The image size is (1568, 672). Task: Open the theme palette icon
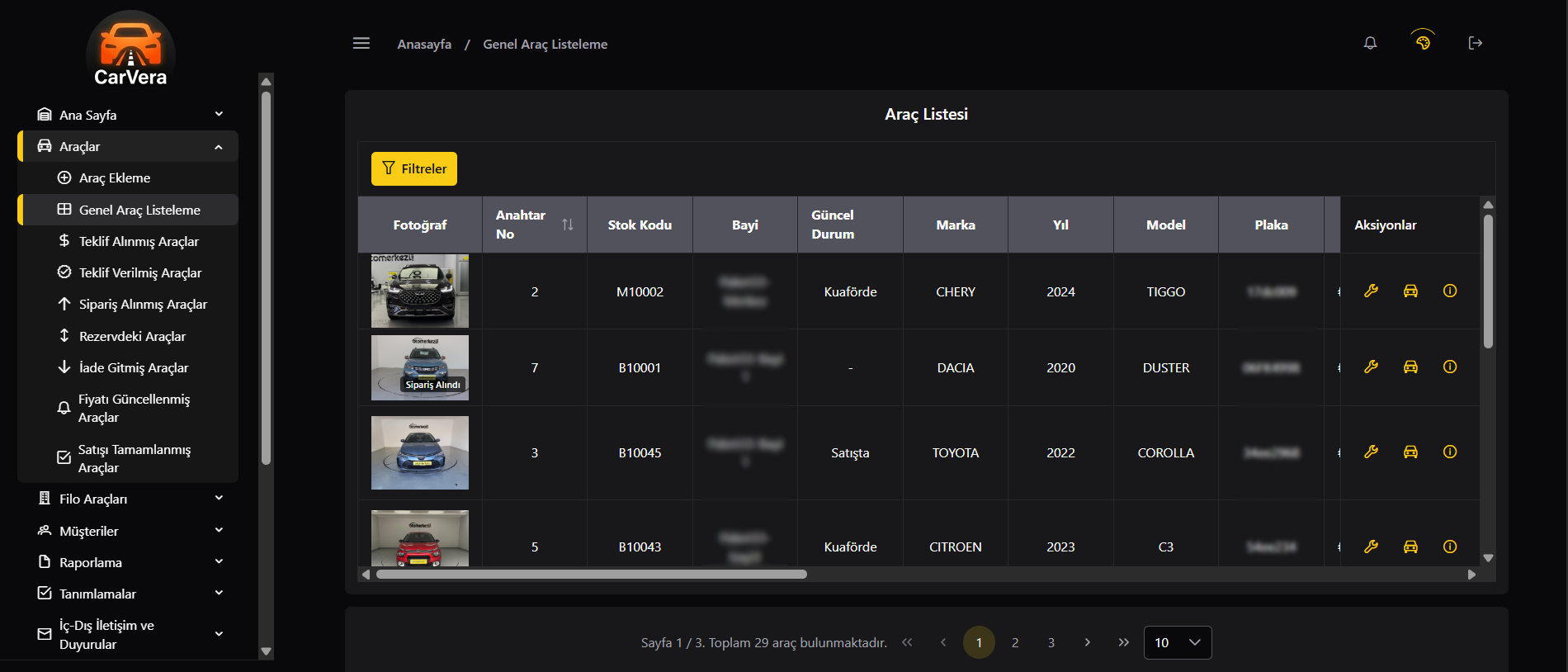point(1423,41)
